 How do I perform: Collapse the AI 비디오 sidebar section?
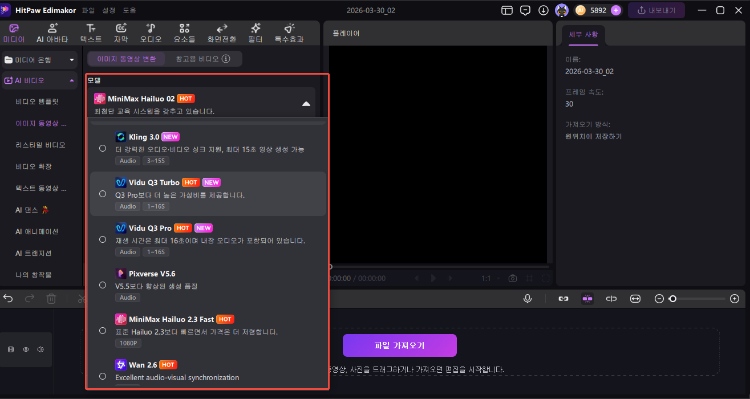(40, 80)
